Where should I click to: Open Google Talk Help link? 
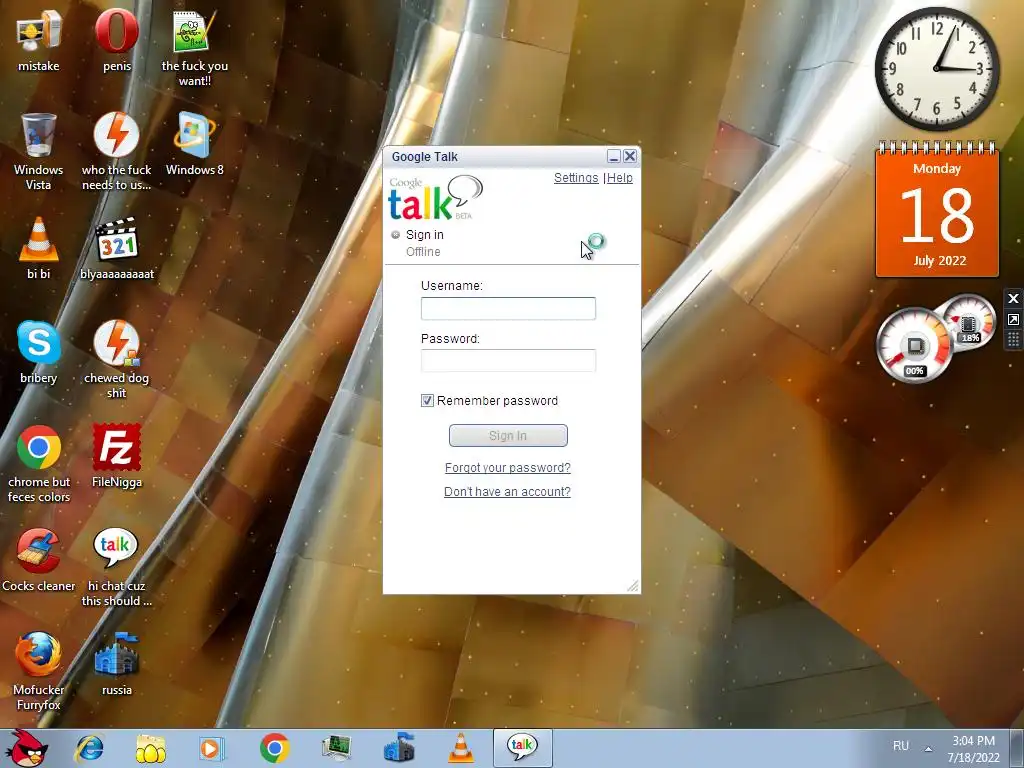[620, 178]
